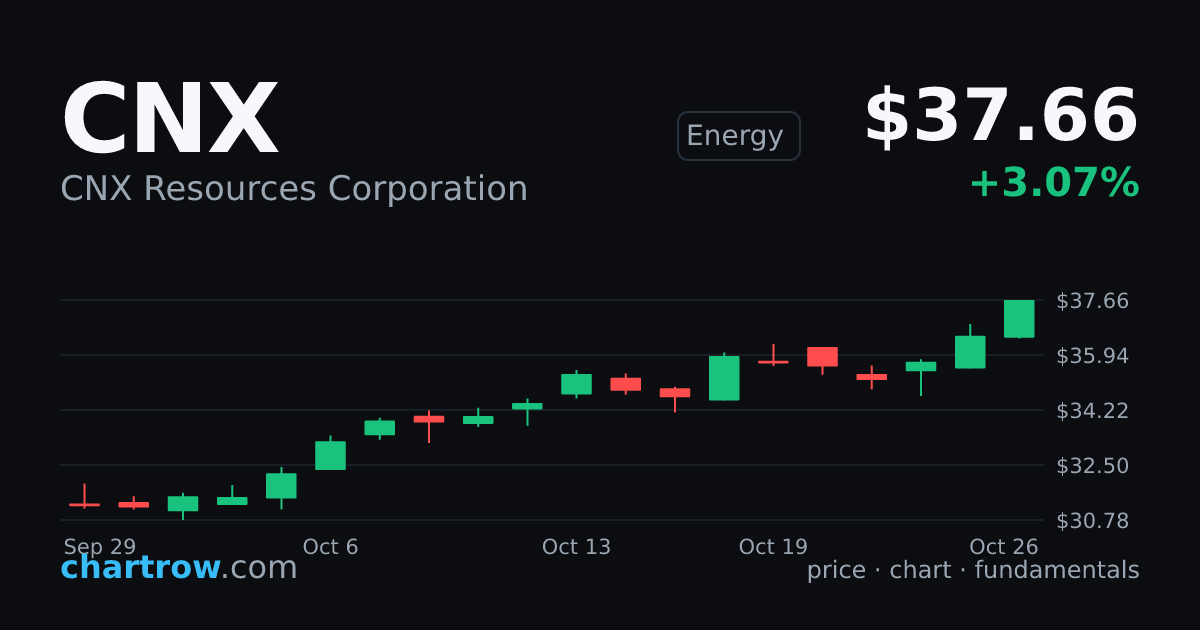Click the $37.66 headline price
Viewport: 1200px width, 630px height.
[x=1001, y=117]
